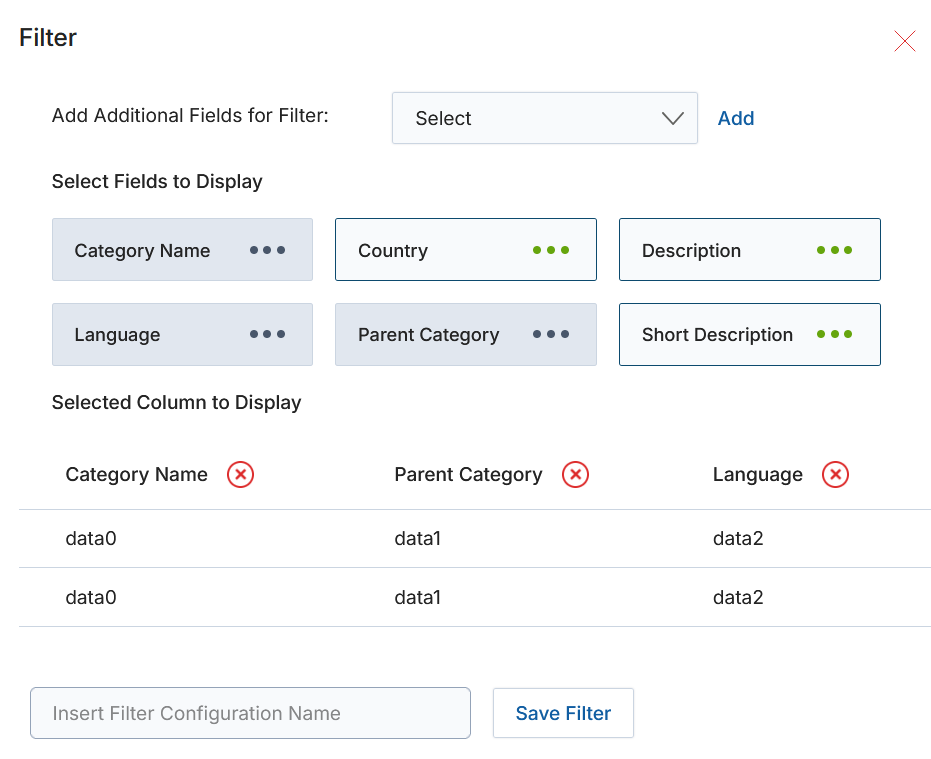Click the Category Name column header text
The image size is (931, 759).
137,475
